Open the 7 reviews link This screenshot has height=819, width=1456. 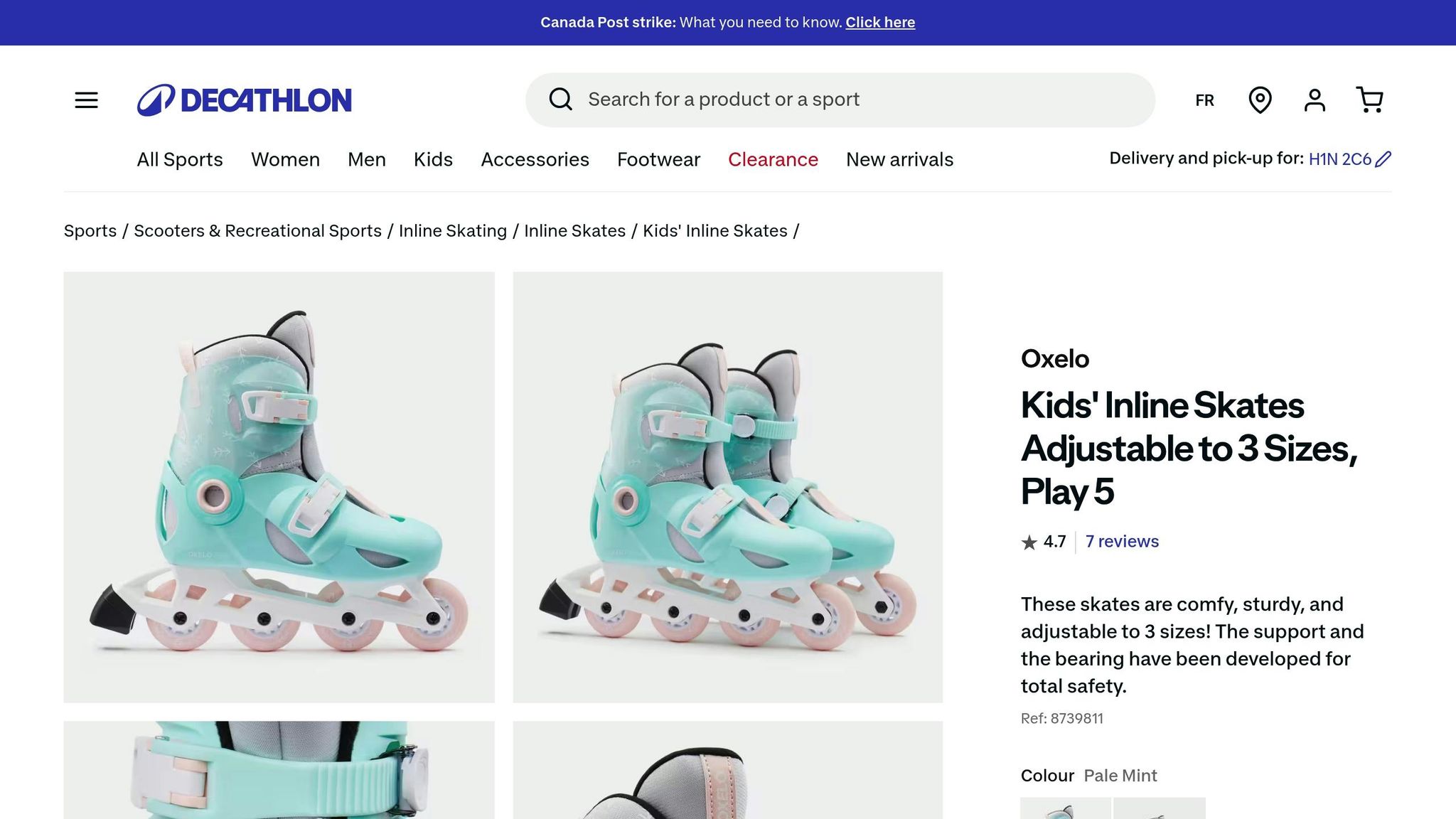(x=1122, y=542)
